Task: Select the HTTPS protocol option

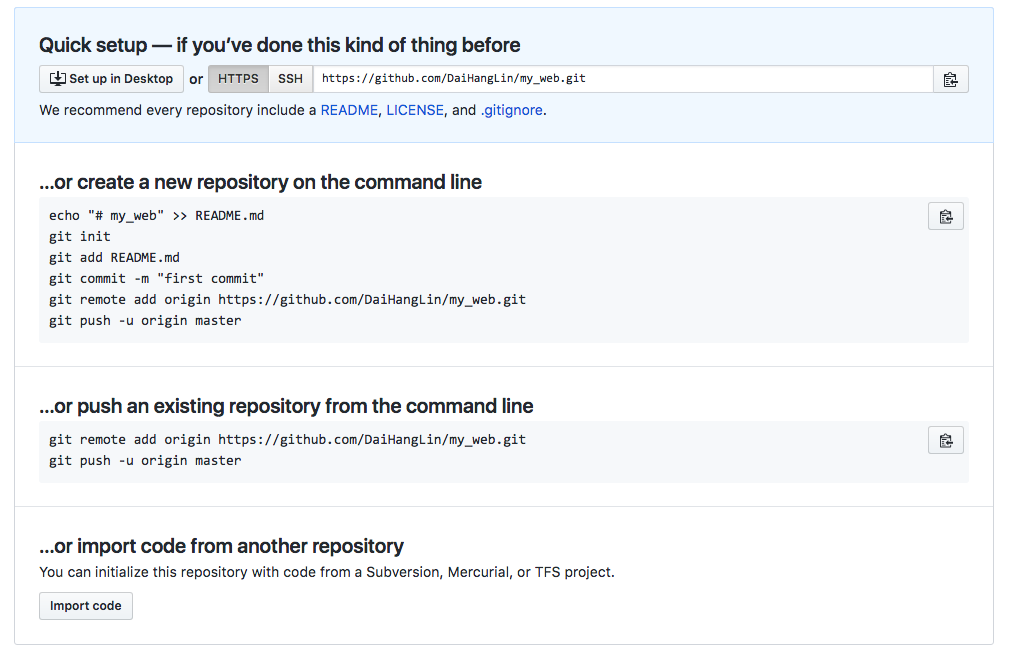Action: (x=238, y=79)
